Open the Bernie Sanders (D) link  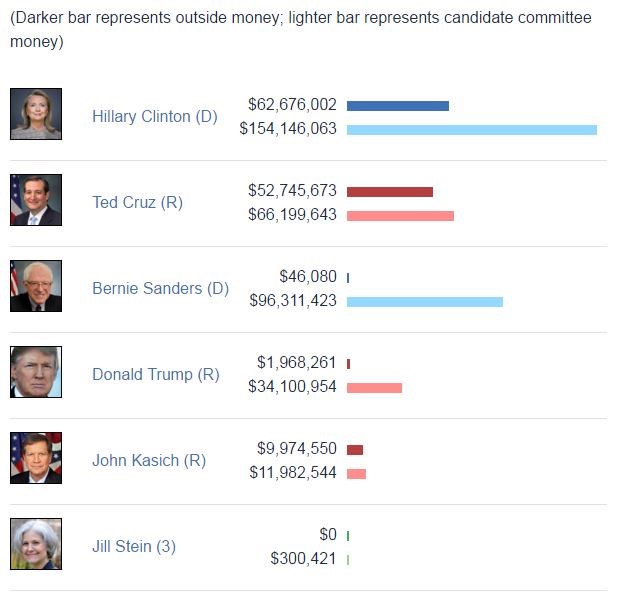(160, 289)
